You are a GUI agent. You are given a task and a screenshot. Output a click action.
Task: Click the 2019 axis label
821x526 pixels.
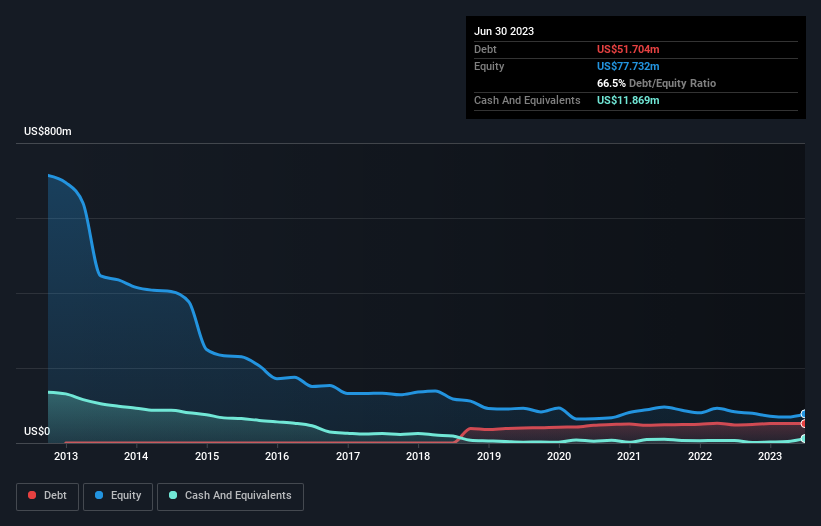pos(489,456)
